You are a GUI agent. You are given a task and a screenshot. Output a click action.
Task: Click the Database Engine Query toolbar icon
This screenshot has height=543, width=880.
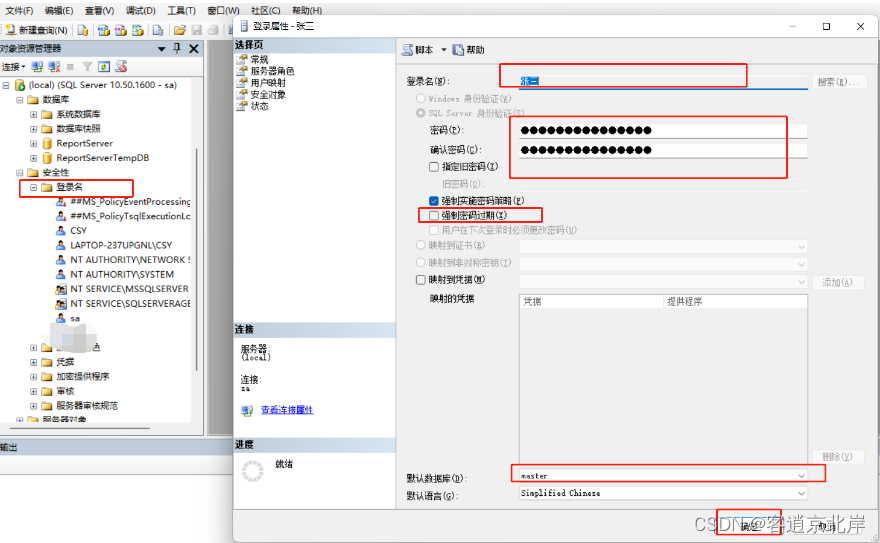(82, 30)
